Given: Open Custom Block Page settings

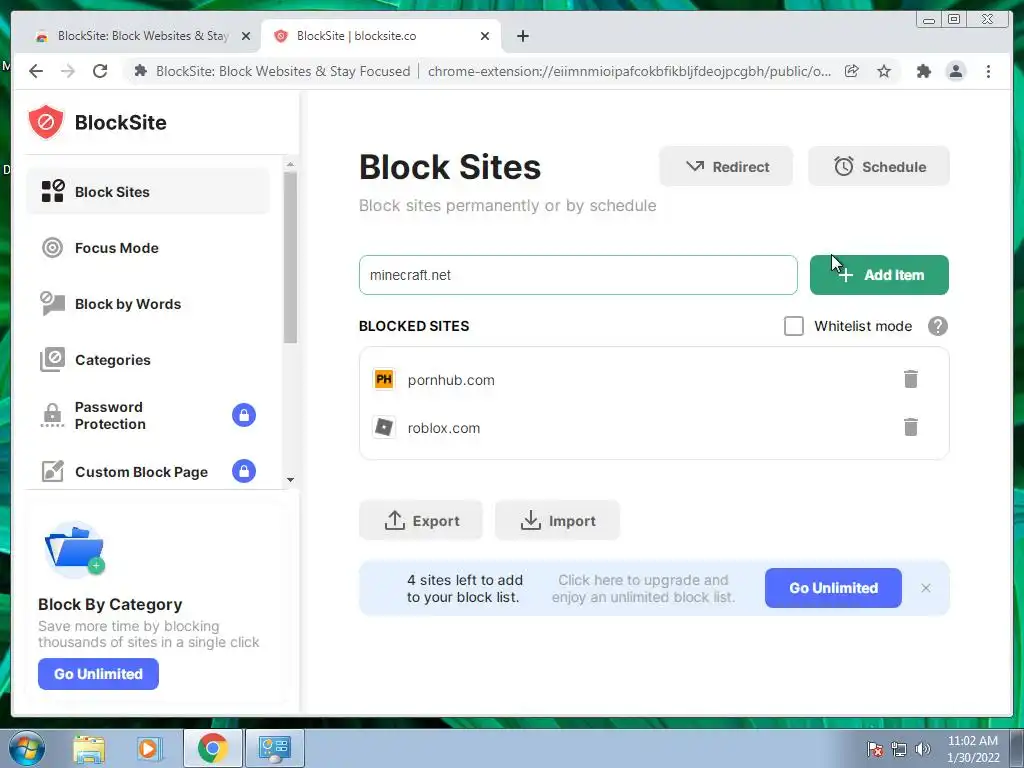Looking at the screenshot, I should 148,472.
